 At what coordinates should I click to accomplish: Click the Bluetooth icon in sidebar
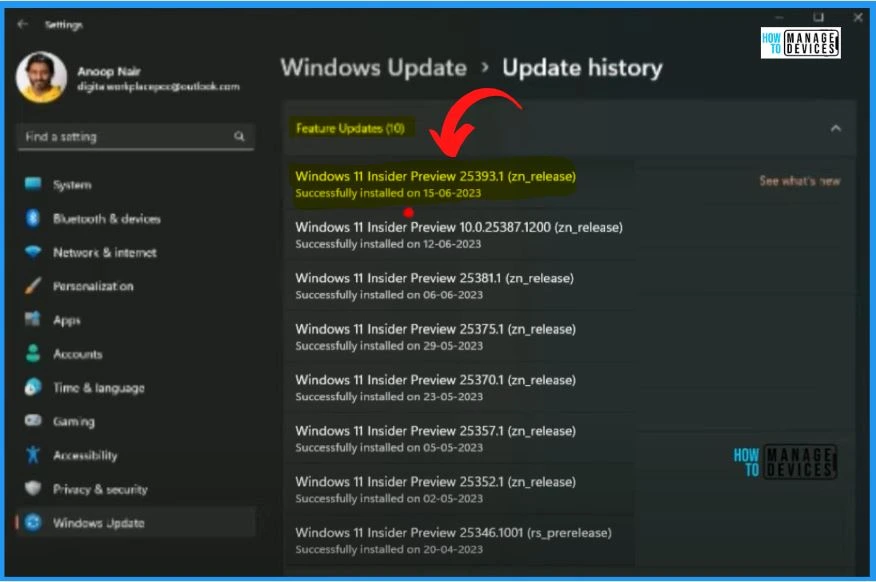point(33,218)
